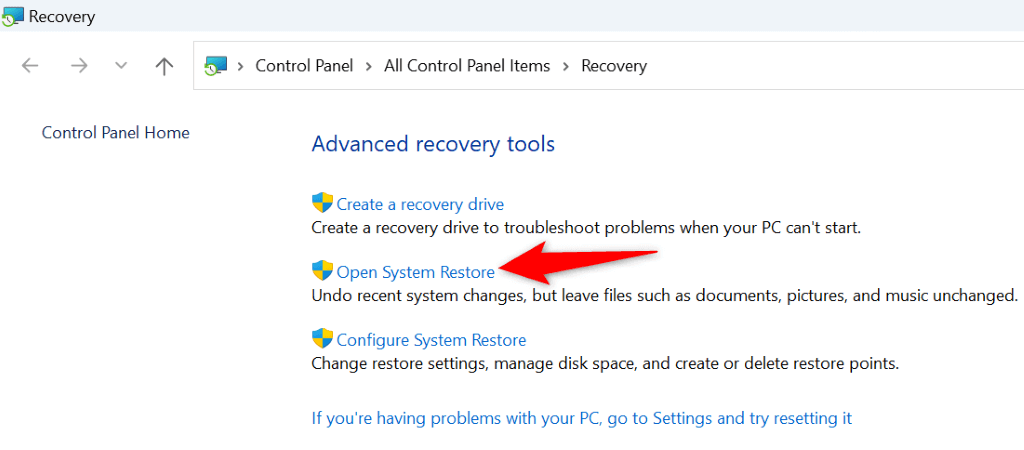
Task: Launch Open System Restore
Action: (x=415, y=272)
